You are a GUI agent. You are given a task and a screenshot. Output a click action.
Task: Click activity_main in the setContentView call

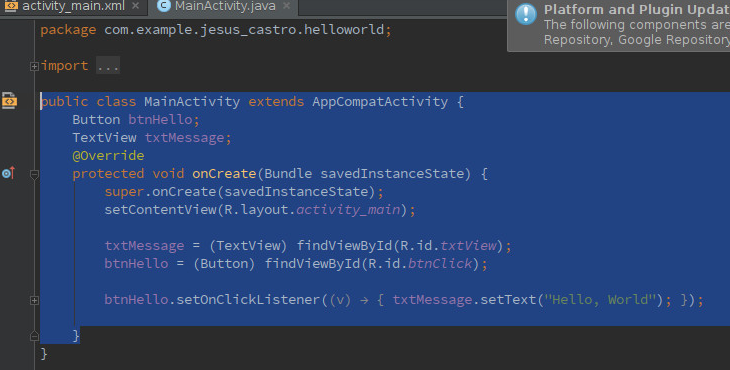[x=348, y=210]
